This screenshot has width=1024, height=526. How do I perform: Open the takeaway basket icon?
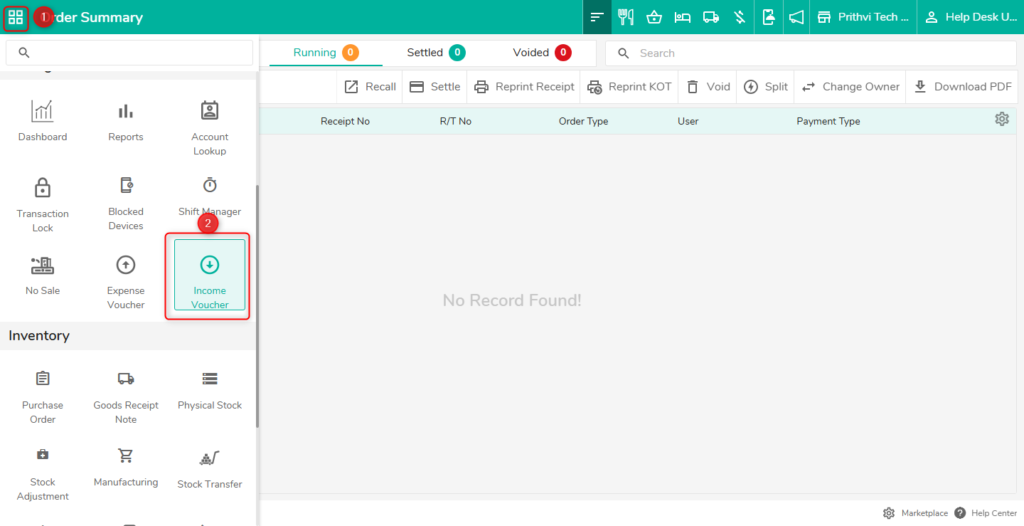(654, 17)
